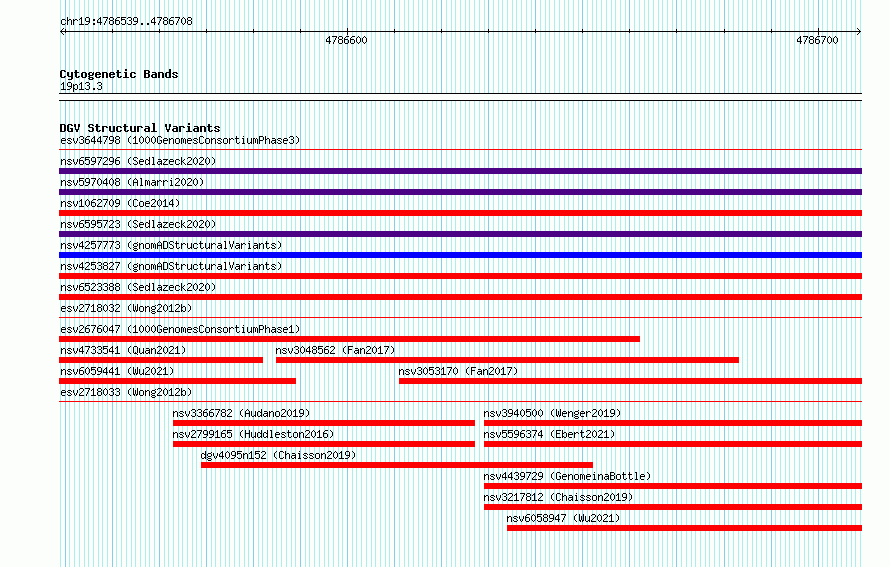Click the nsv4733541 (Quan2021) label

coord(123,350)
